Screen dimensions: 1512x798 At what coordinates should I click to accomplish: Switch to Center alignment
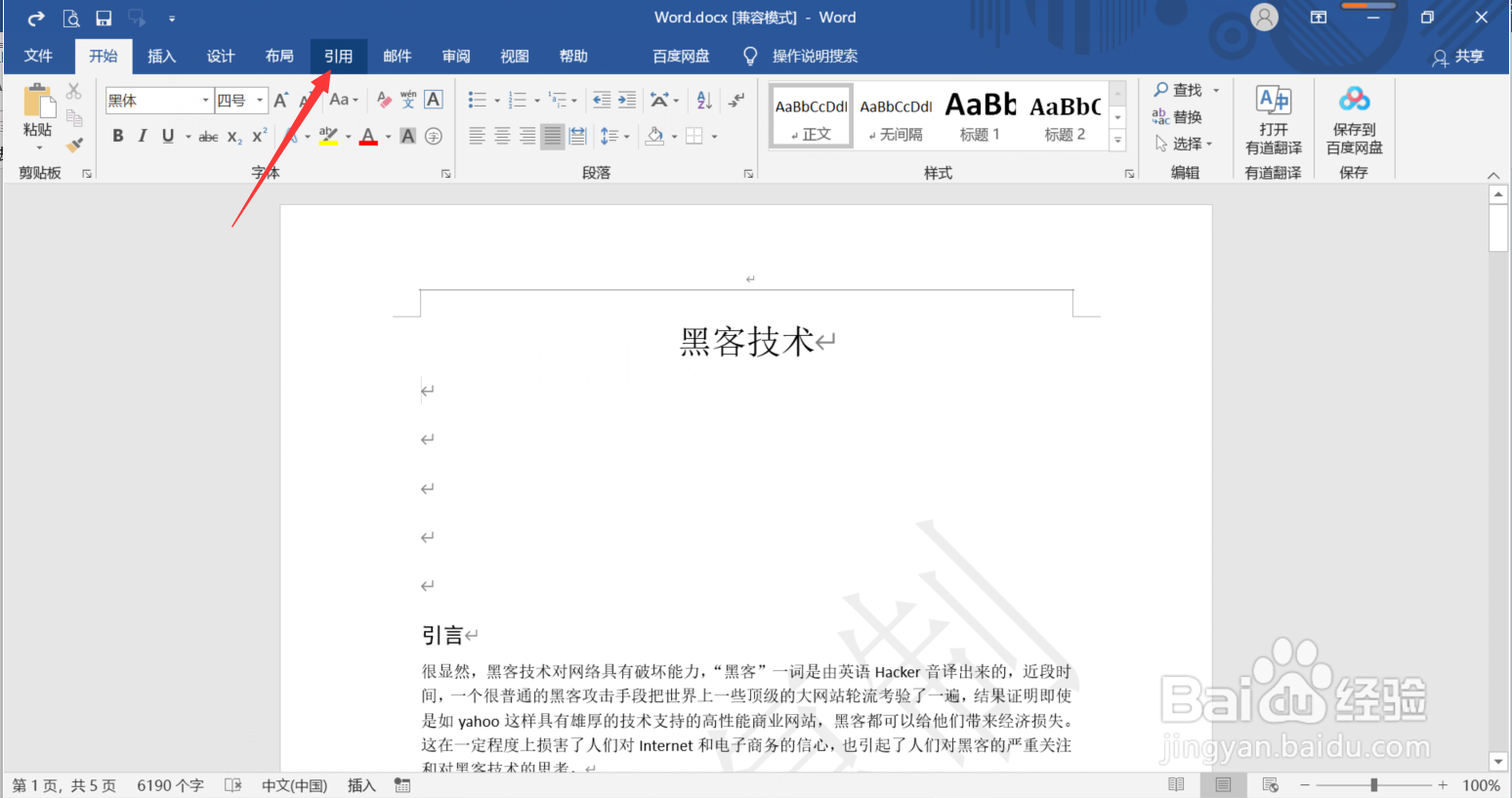pos(502,136)
